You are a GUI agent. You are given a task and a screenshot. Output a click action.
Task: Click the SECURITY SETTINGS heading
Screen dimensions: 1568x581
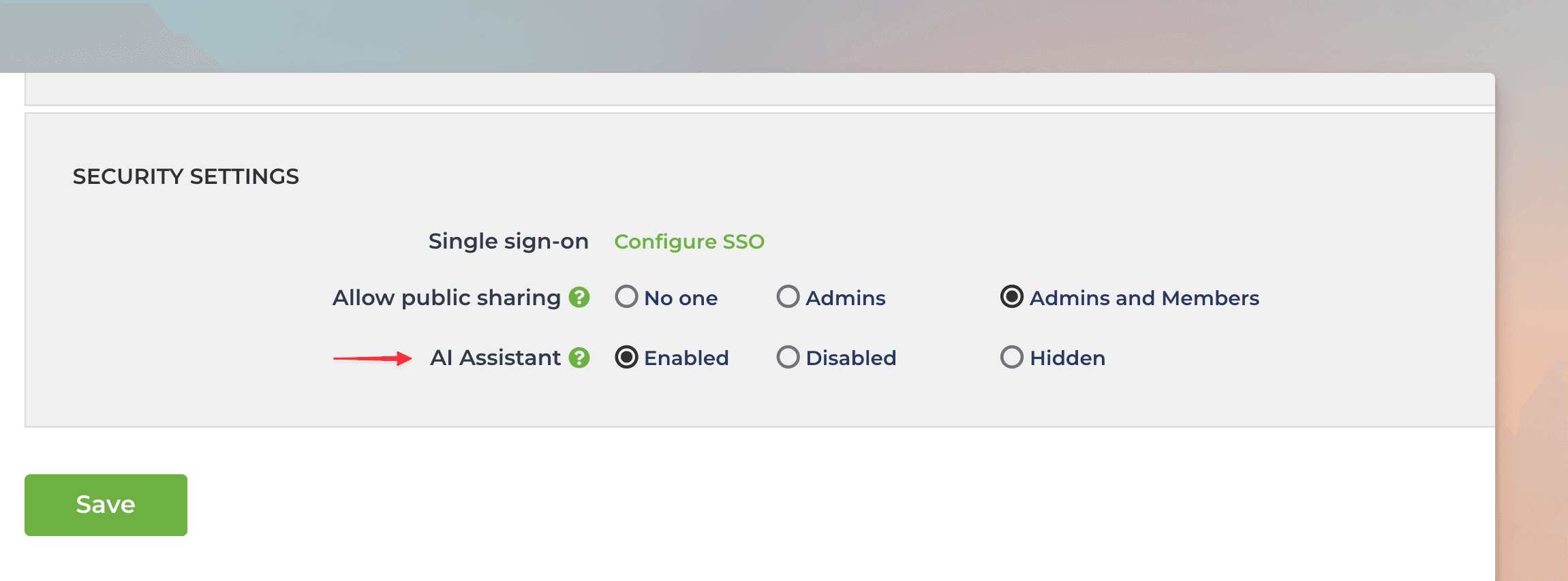coord(185,177)
